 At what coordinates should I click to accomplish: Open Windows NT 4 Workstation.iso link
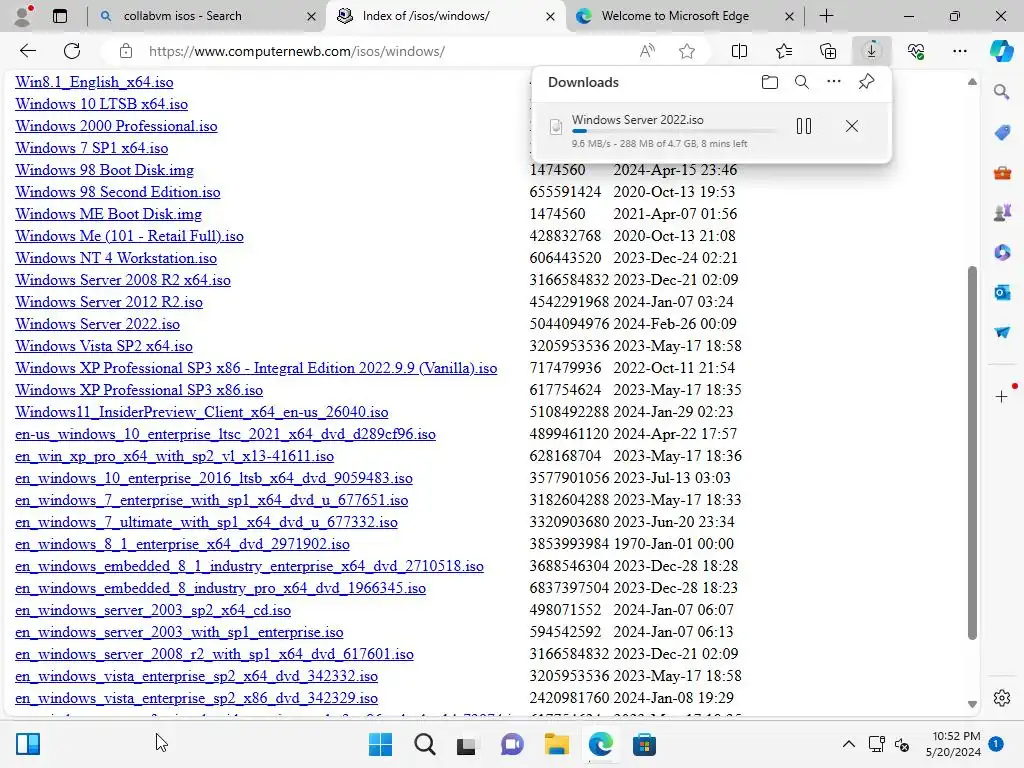click(x=116, y=258)
